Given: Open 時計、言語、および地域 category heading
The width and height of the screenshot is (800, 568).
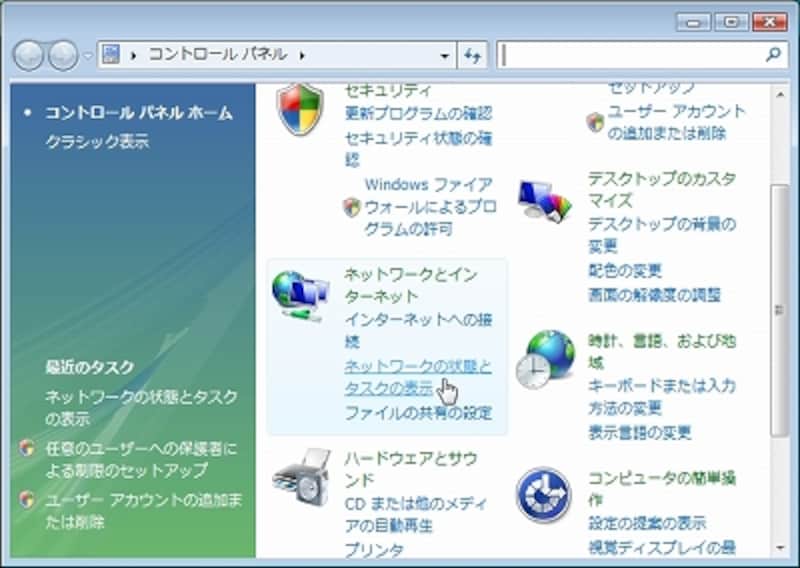Looking at the screenshot, I should pos(662,352).
